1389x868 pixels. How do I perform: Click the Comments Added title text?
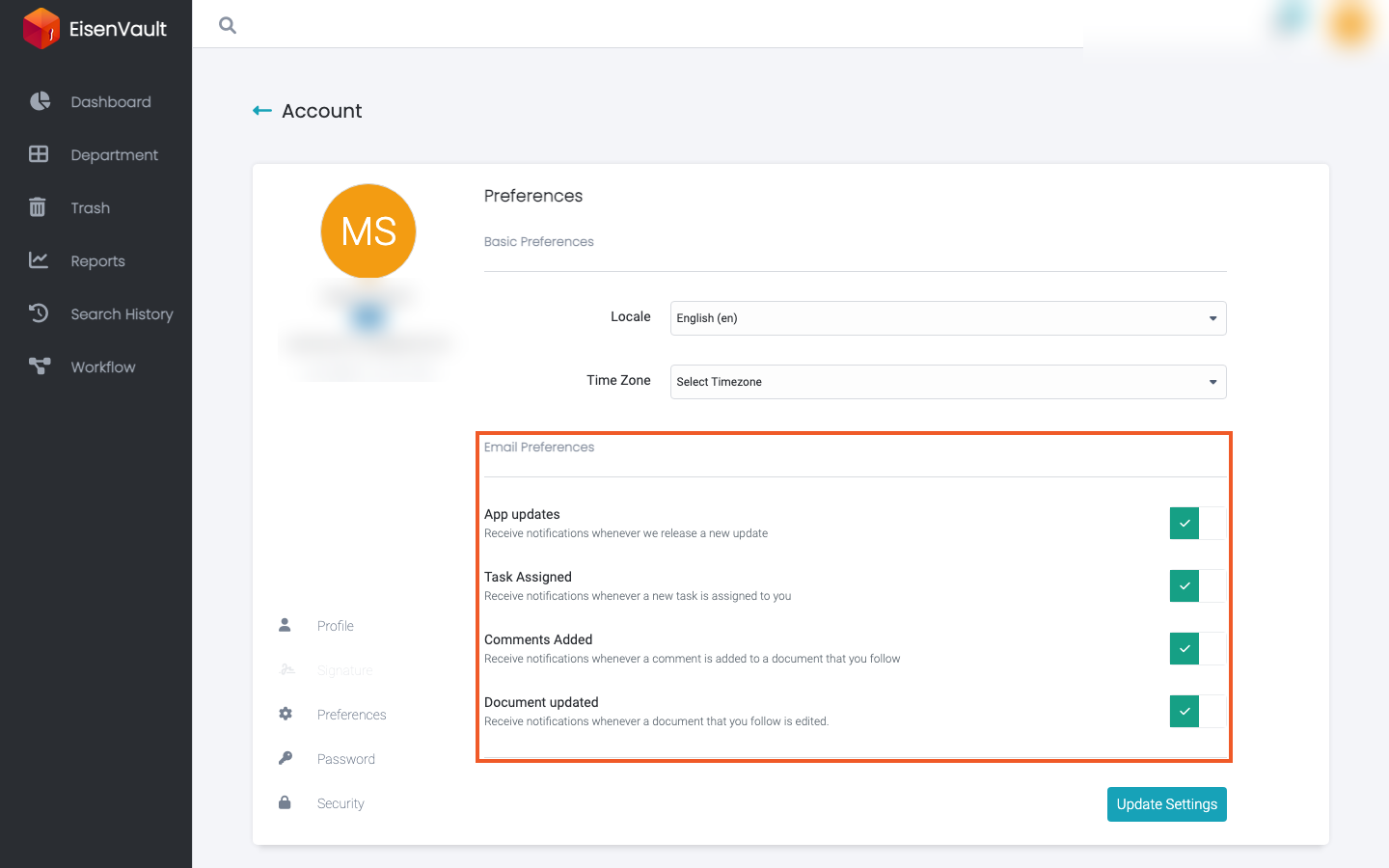point(538,639)
